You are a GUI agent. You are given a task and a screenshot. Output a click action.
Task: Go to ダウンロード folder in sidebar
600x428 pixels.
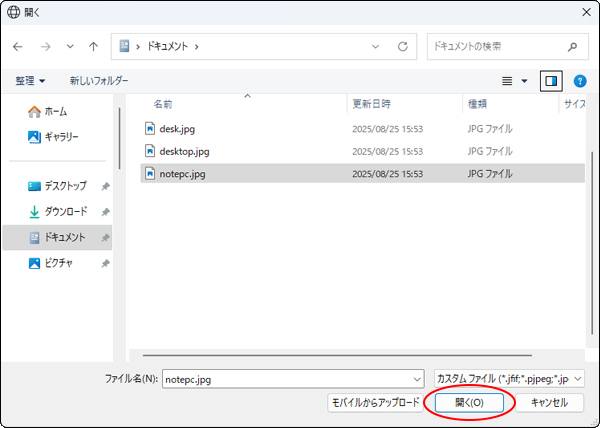pos(65,212)
